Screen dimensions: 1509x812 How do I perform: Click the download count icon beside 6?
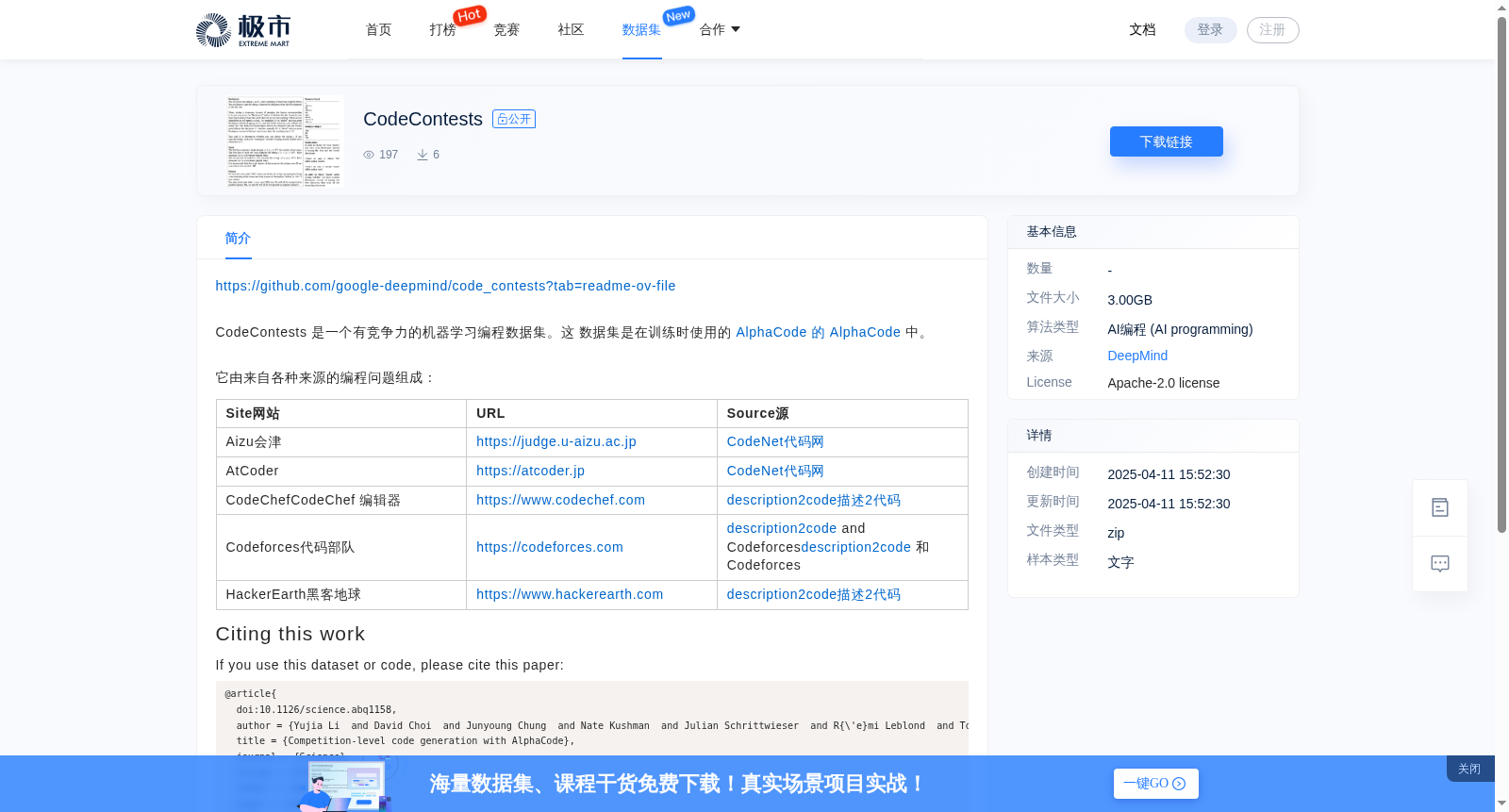coord(423,155)
